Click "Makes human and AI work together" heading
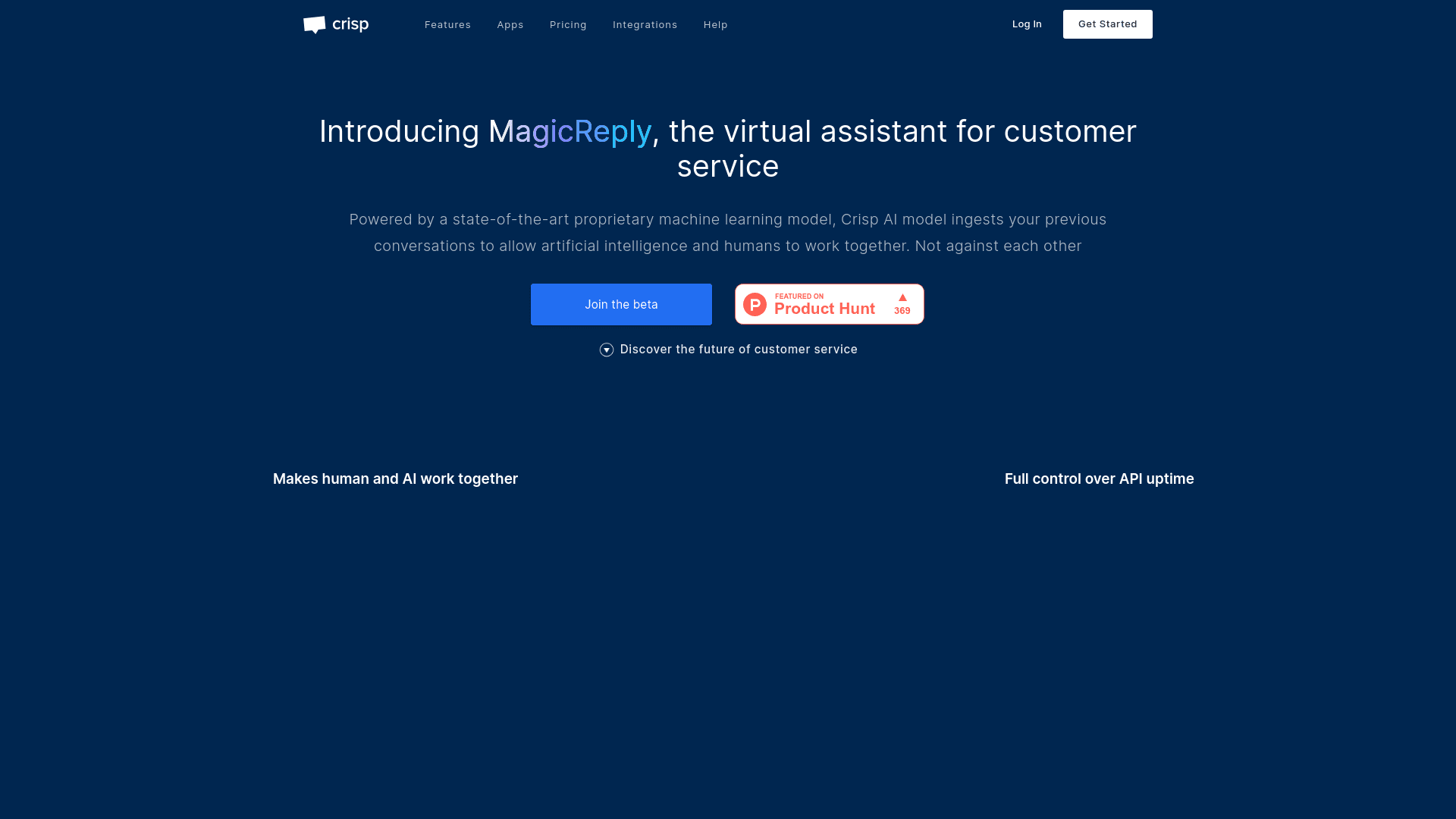Viewport: 1456px width, 819px height. click(395, 479)
